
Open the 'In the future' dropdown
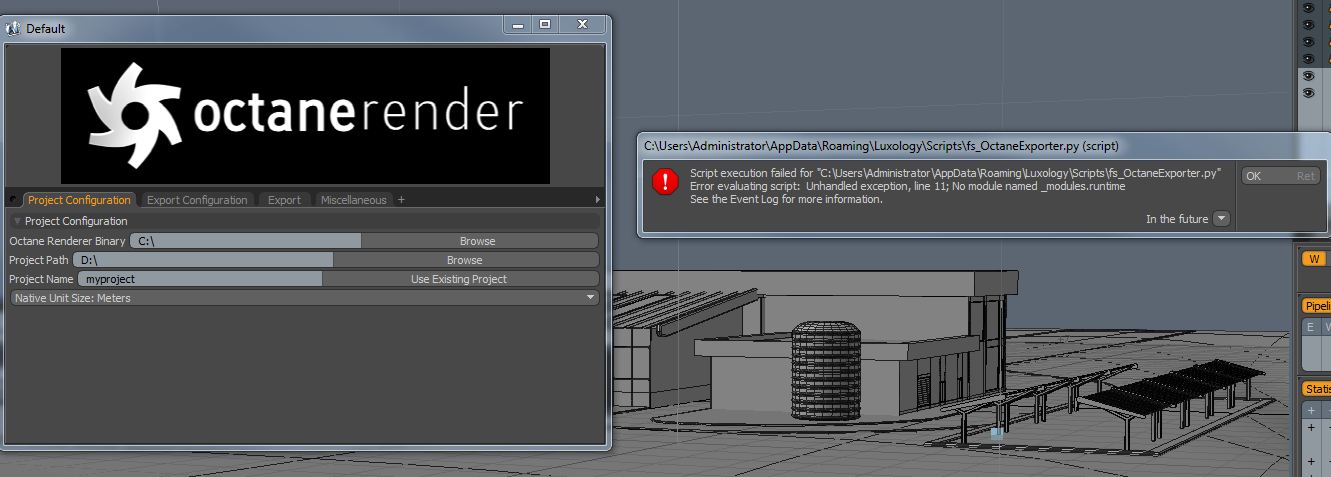(1221, 219)
